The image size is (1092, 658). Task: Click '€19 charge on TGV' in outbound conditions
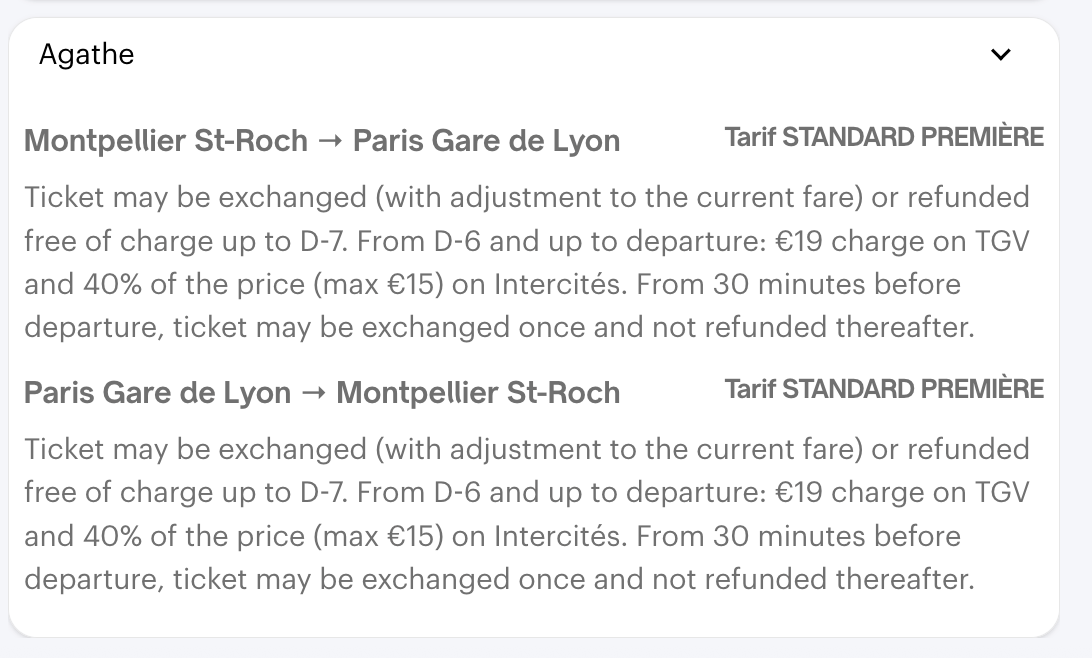902,242
